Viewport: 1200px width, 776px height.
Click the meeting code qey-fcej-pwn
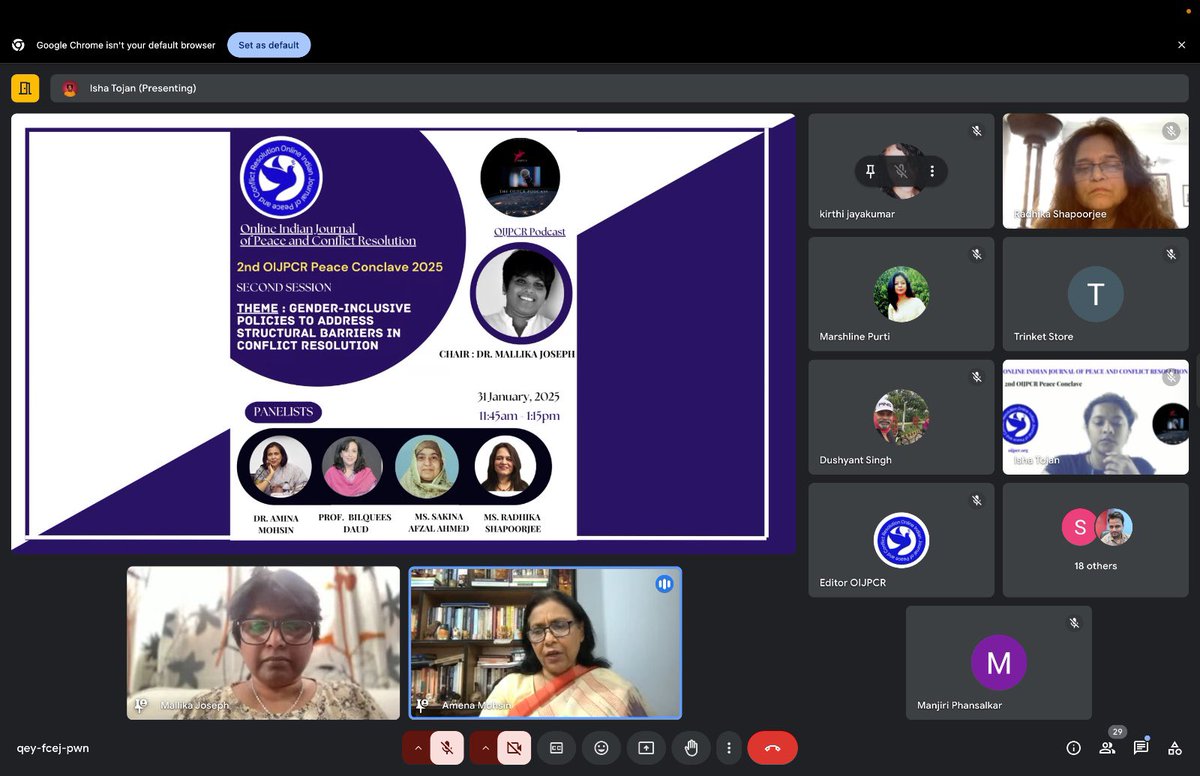53,748
